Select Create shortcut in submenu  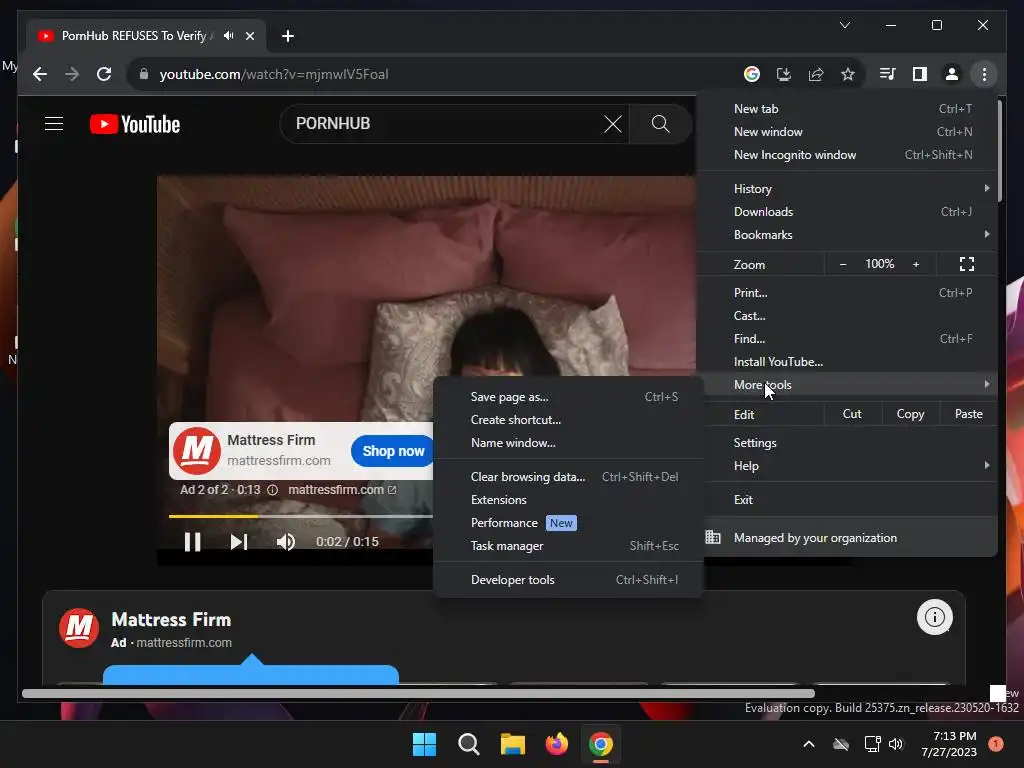568,420
